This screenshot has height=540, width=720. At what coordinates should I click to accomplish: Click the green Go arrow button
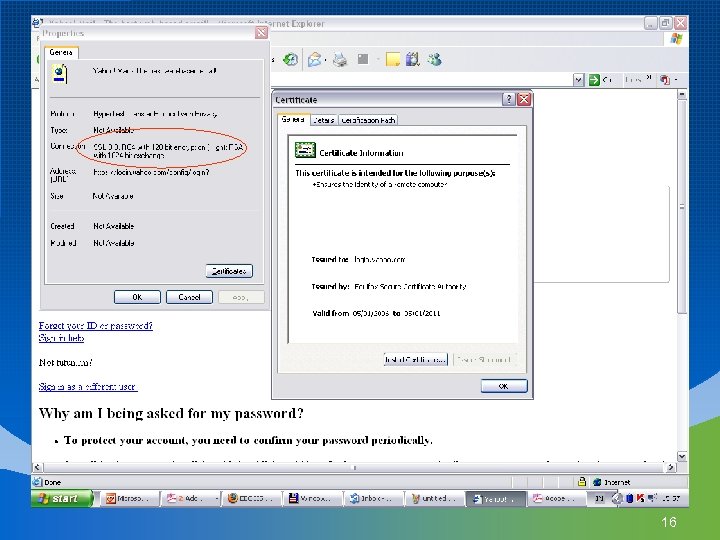[x=594, y=80]
